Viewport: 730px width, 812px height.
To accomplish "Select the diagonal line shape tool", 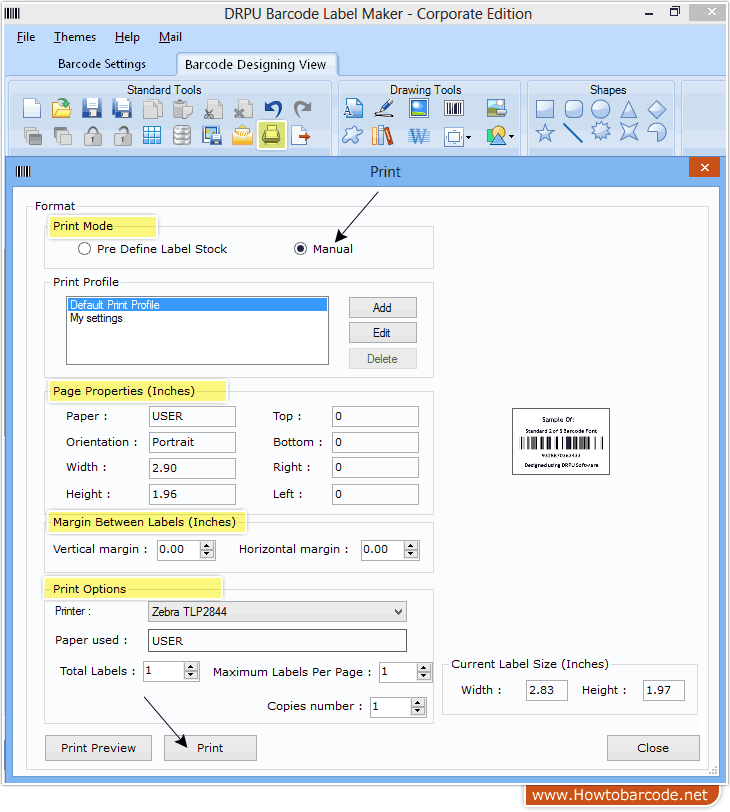I will 573,133.
